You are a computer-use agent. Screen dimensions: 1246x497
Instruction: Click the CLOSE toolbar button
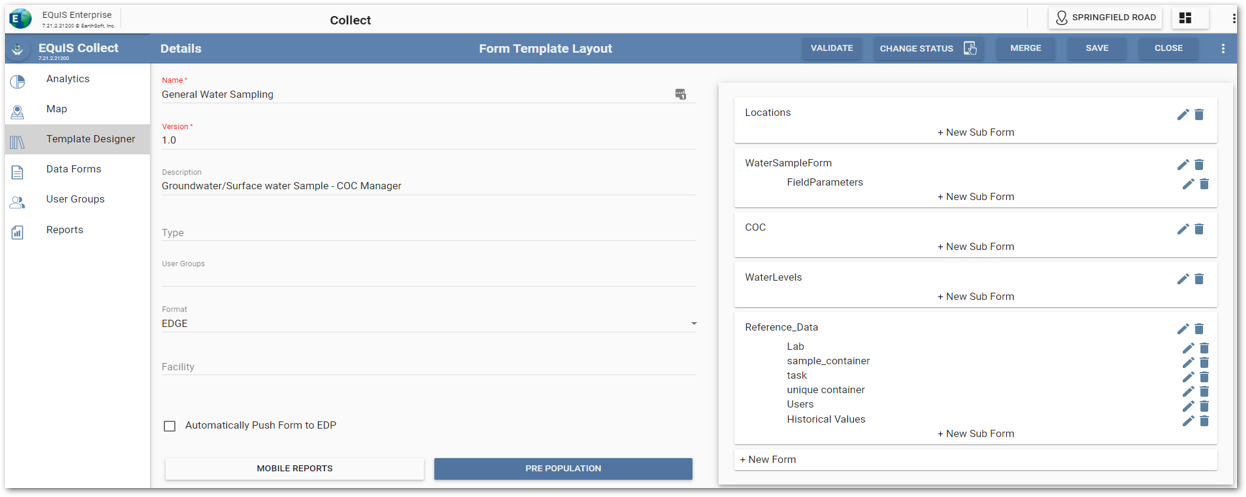pyautogui.click(x=1168, y=48)
